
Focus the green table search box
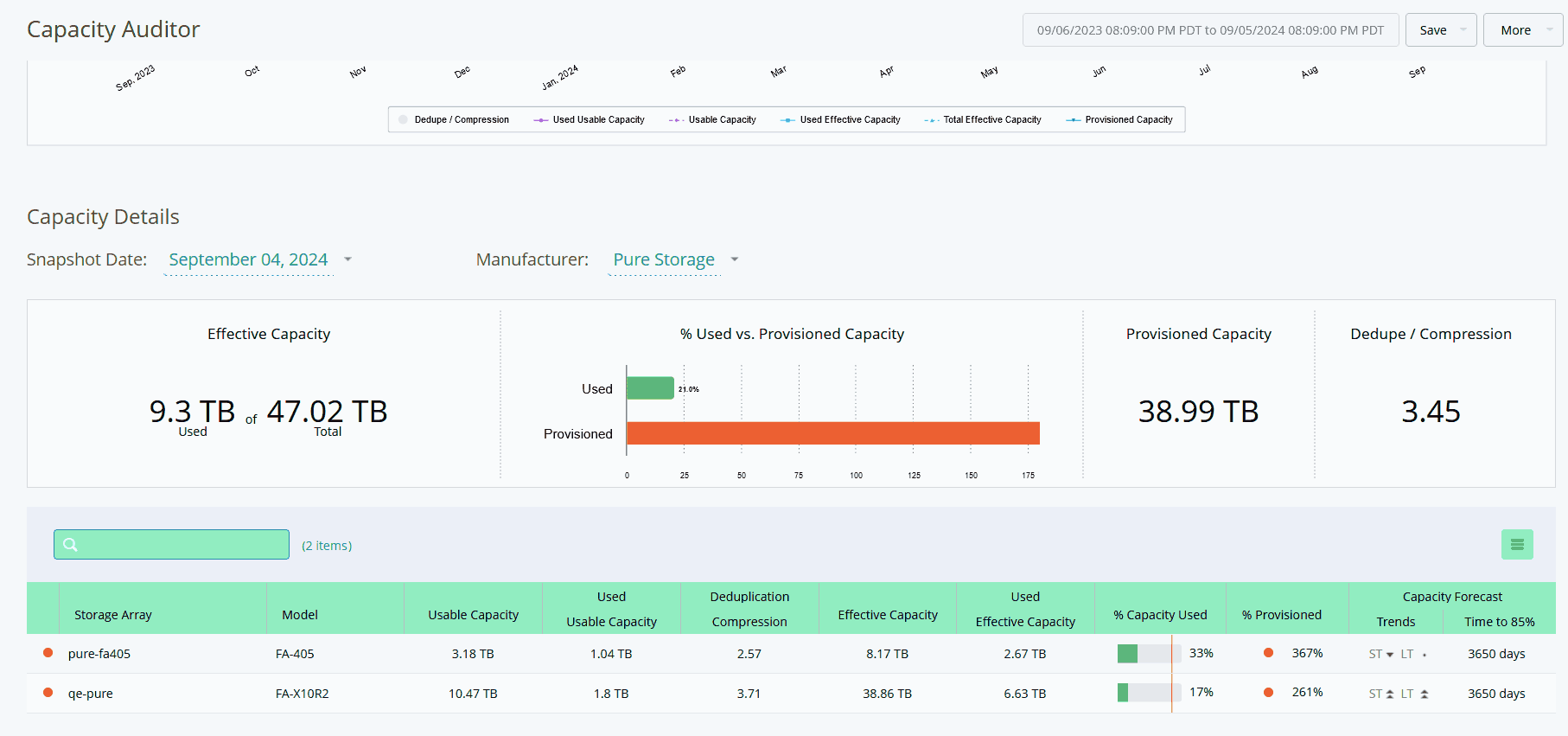tap(171, 545)
